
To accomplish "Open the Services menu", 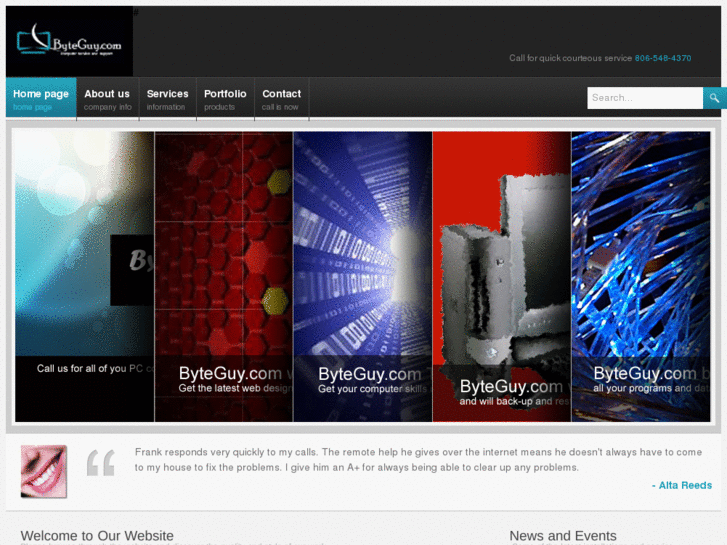I will (167, 99).
